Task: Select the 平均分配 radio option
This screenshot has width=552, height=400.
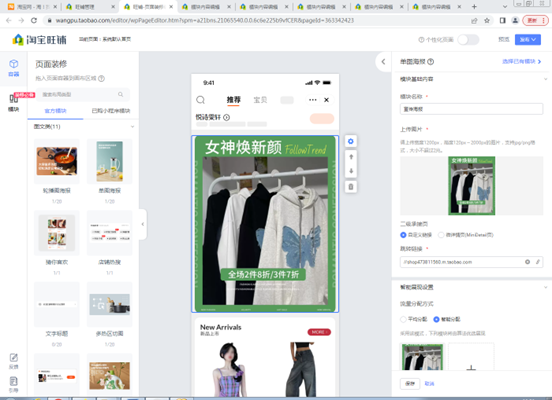Action: [403, 319]
